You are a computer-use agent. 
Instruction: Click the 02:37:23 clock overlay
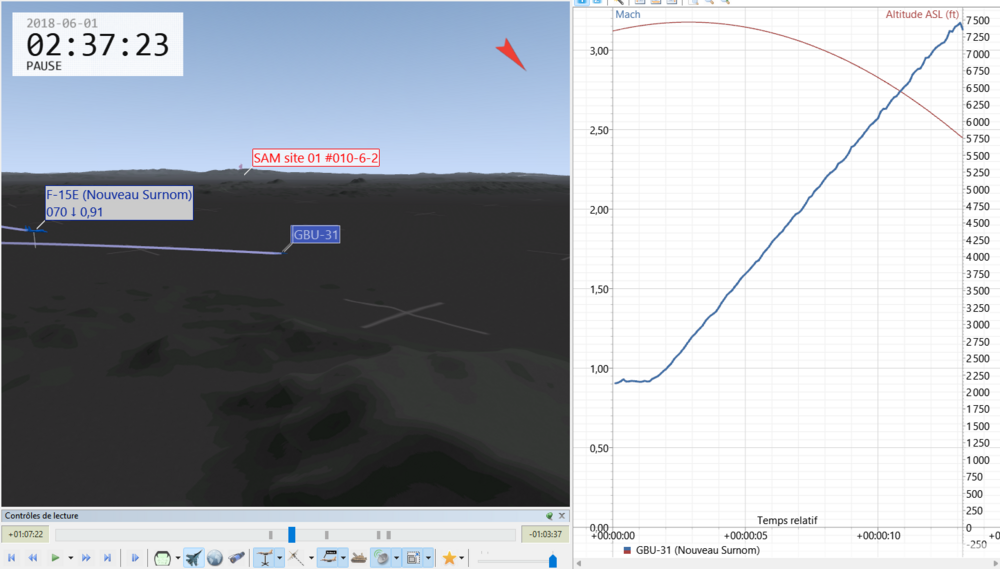98,45
